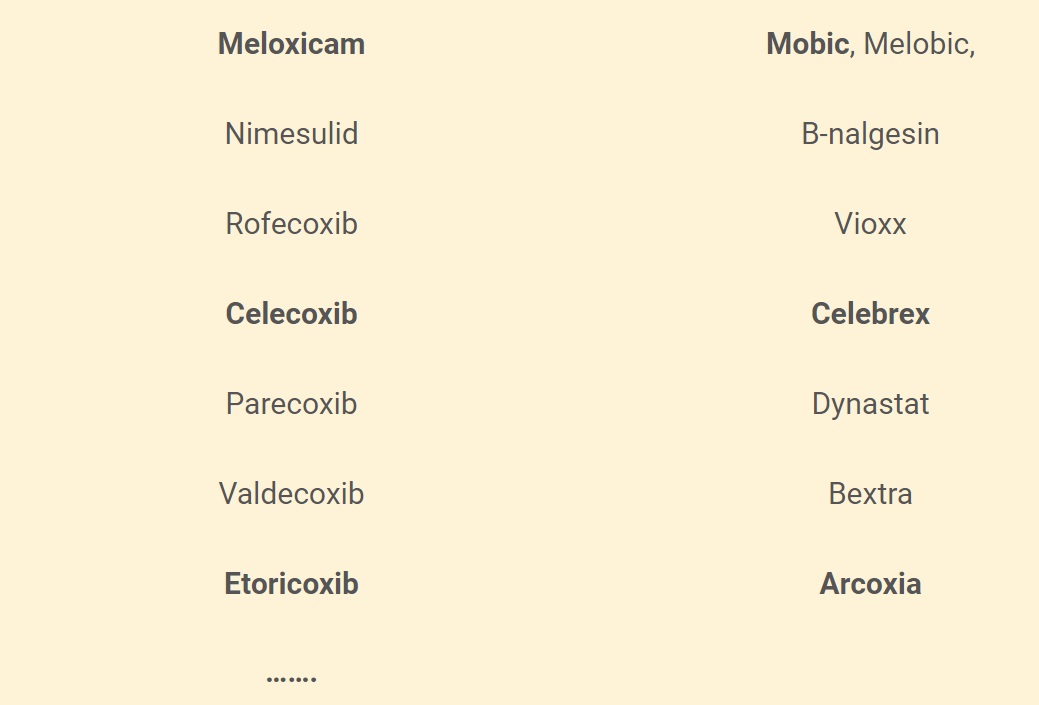Click the ellipsis below Etoricoxib
Screen dimensions: 1039x705
click(291, 679)
